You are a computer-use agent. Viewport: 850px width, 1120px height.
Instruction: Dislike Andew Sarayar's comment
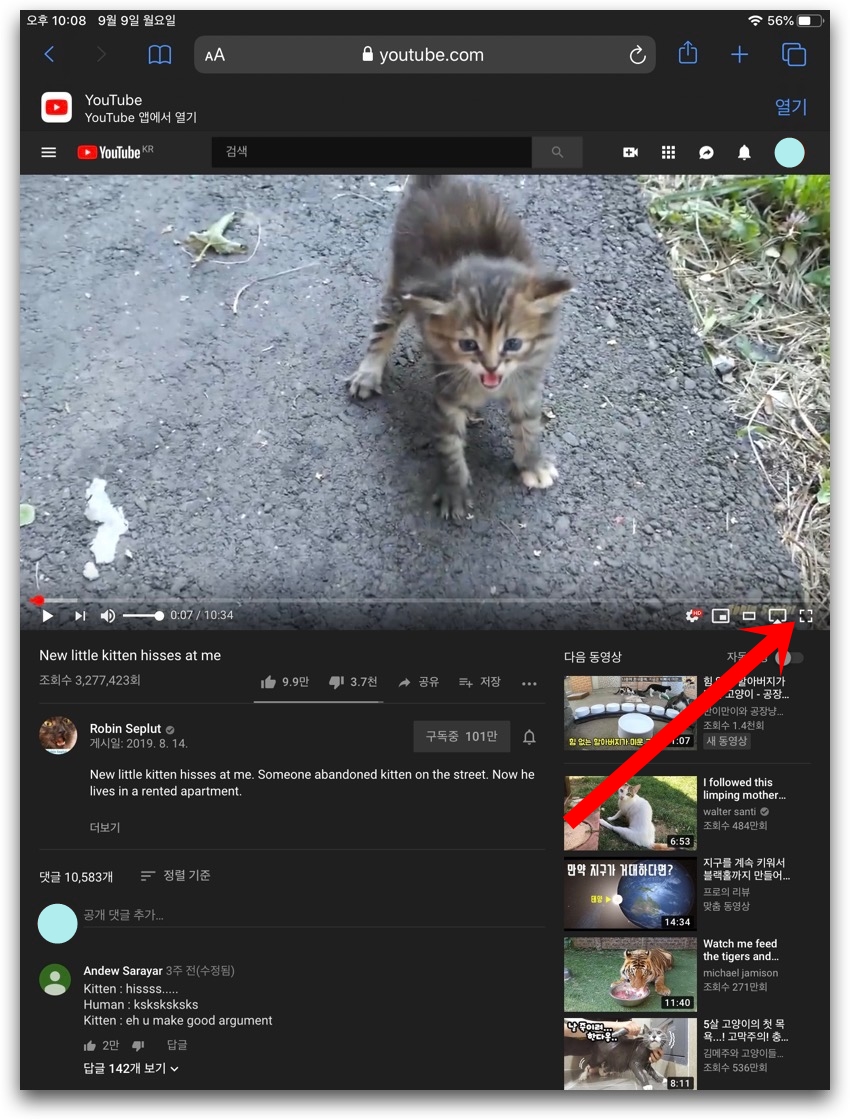tap(138, 1046)
